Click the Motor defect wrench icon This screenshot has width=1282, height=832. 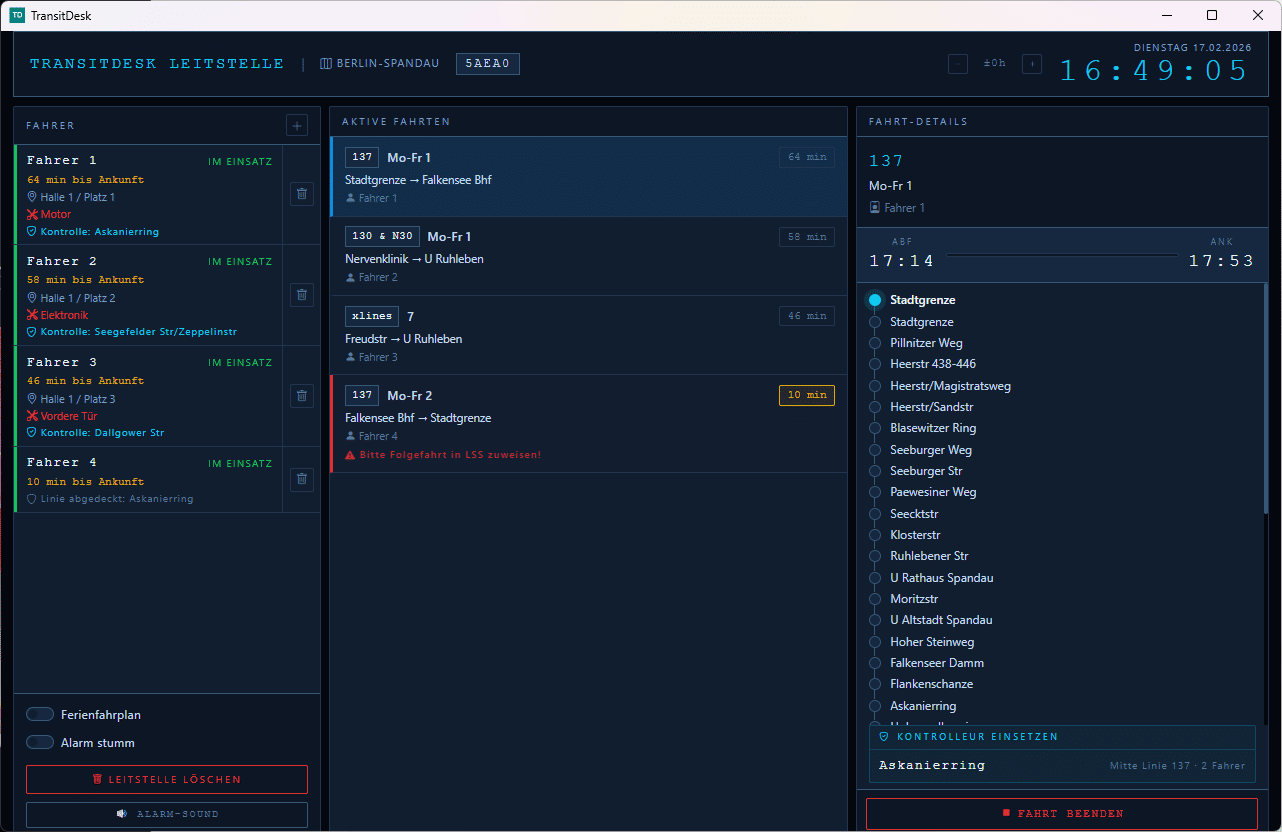point(33,215)
